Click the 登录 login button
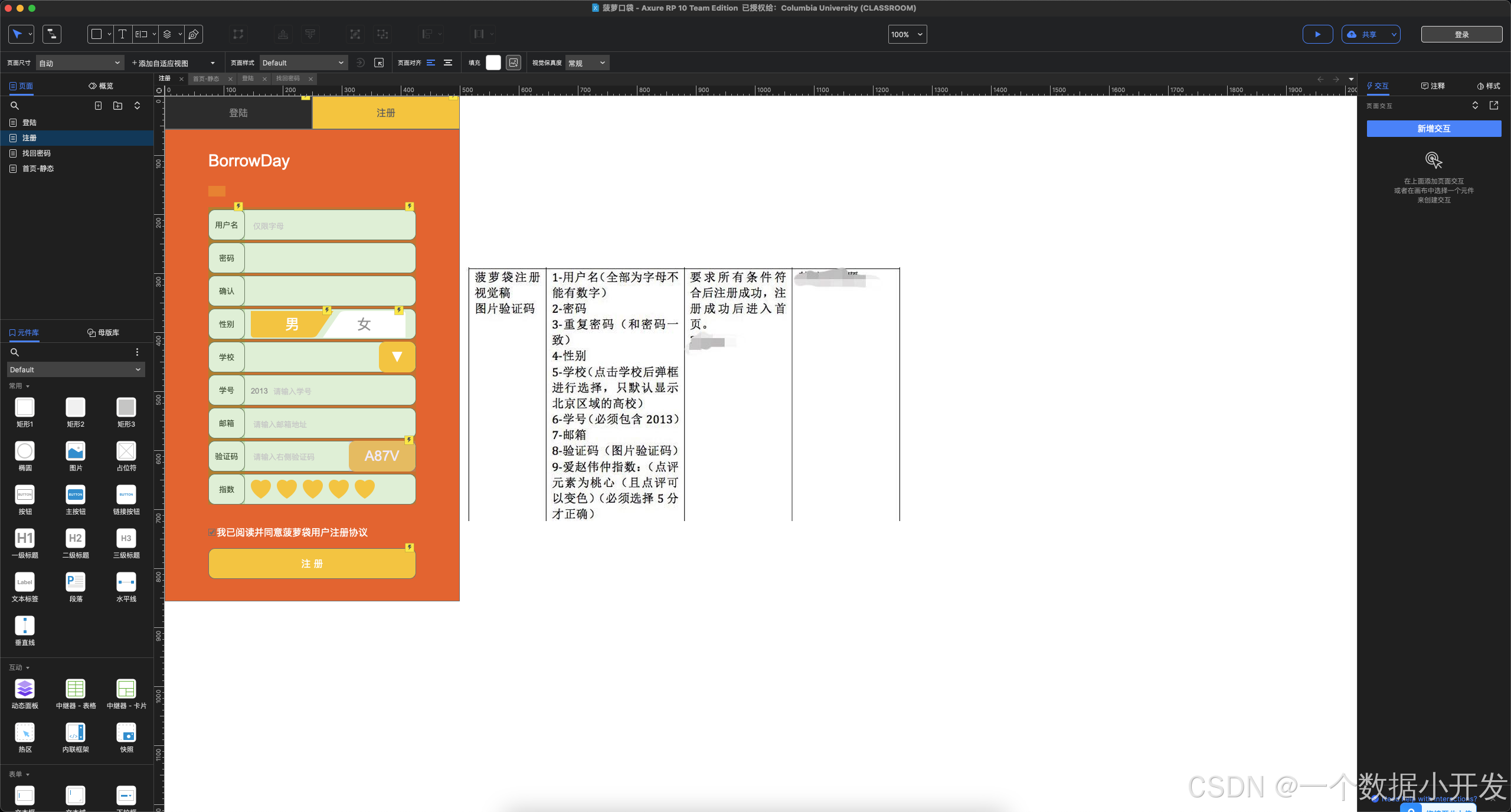 pyautogui.click(x=1461, y=34)
